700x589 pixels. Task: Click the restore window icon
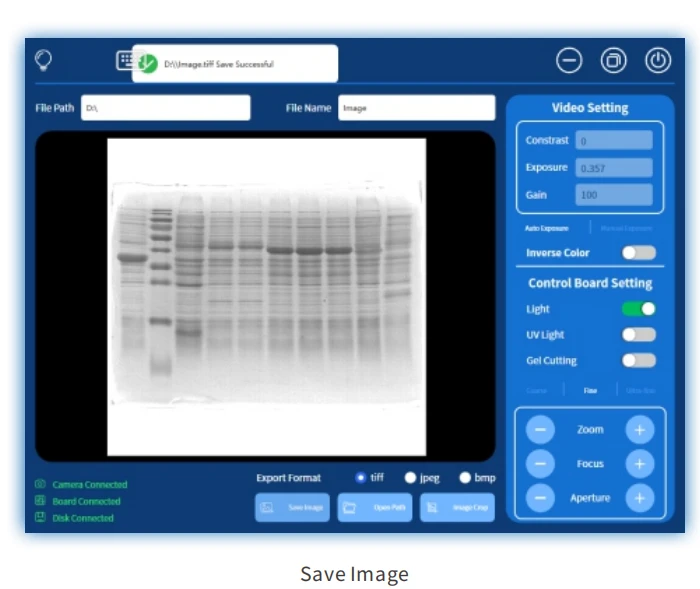[613, 60]
